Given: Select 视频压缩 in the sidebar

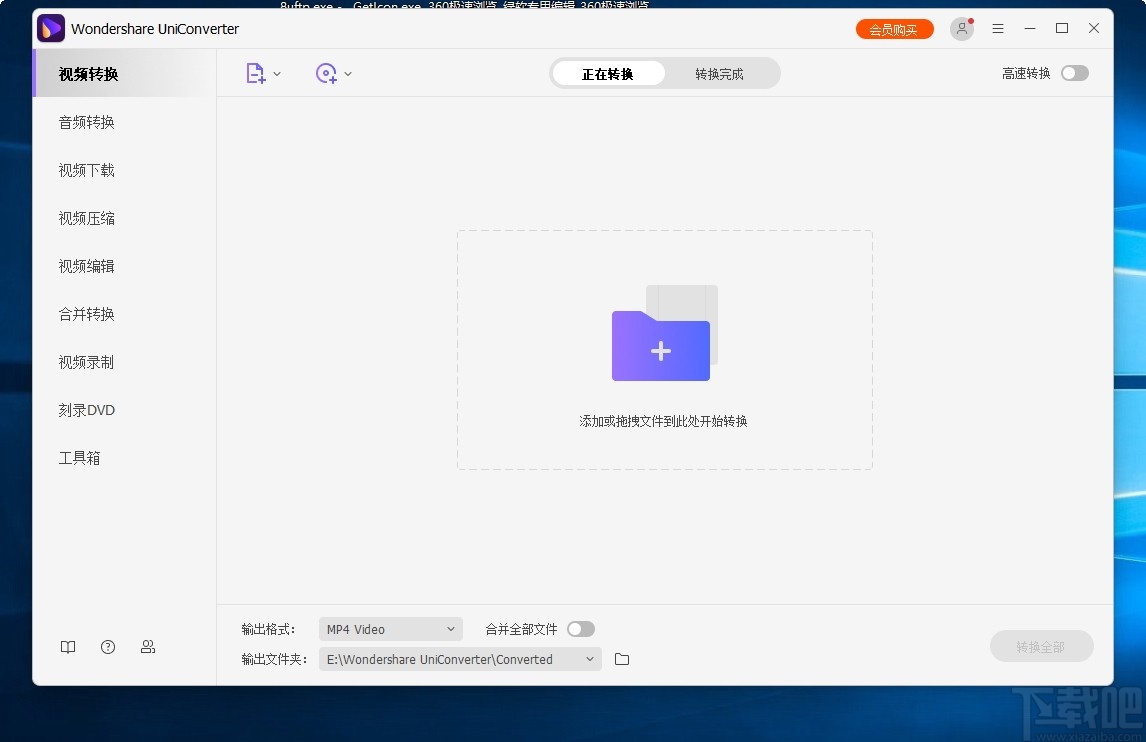Looking at the screenshot, I should pos(86,218).
